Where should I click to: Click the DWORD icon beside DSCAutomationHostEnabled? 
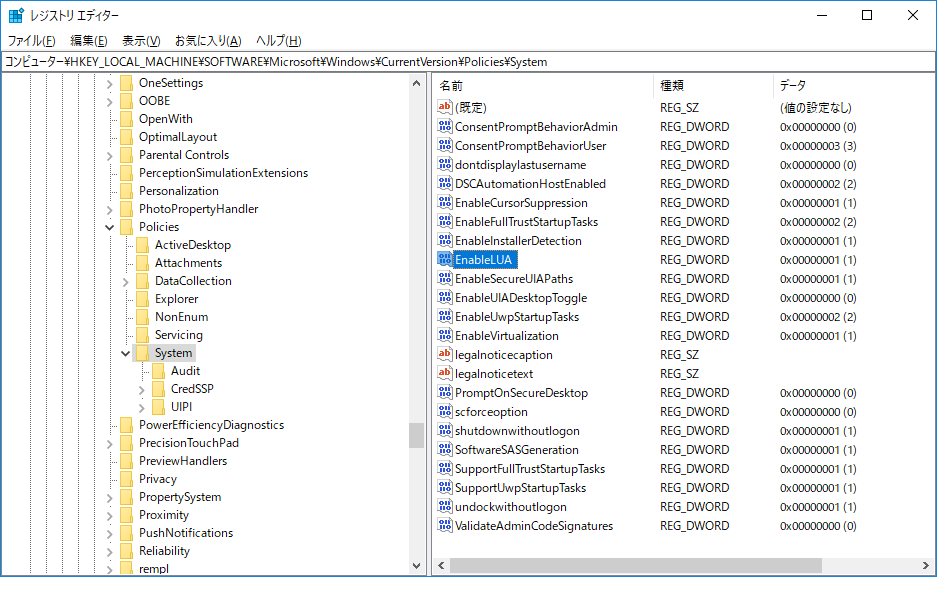tap(445, 183)
